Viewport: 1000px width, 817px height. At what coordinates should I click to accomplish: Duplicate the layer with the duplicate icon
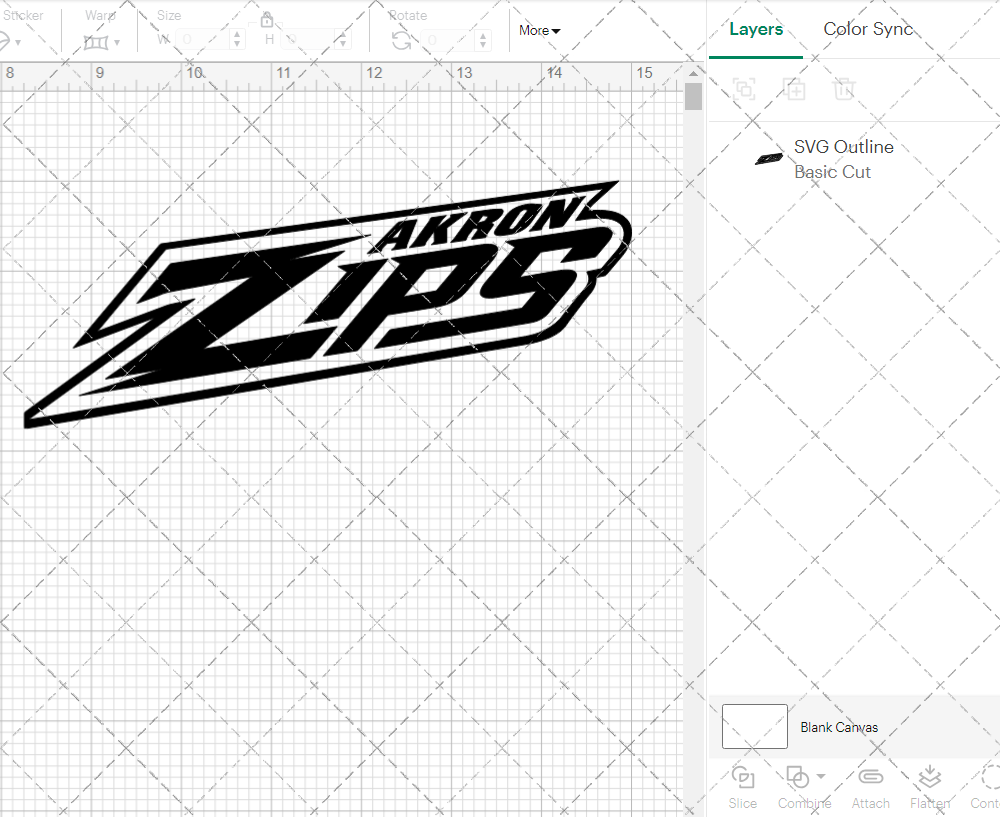(795, 89)
